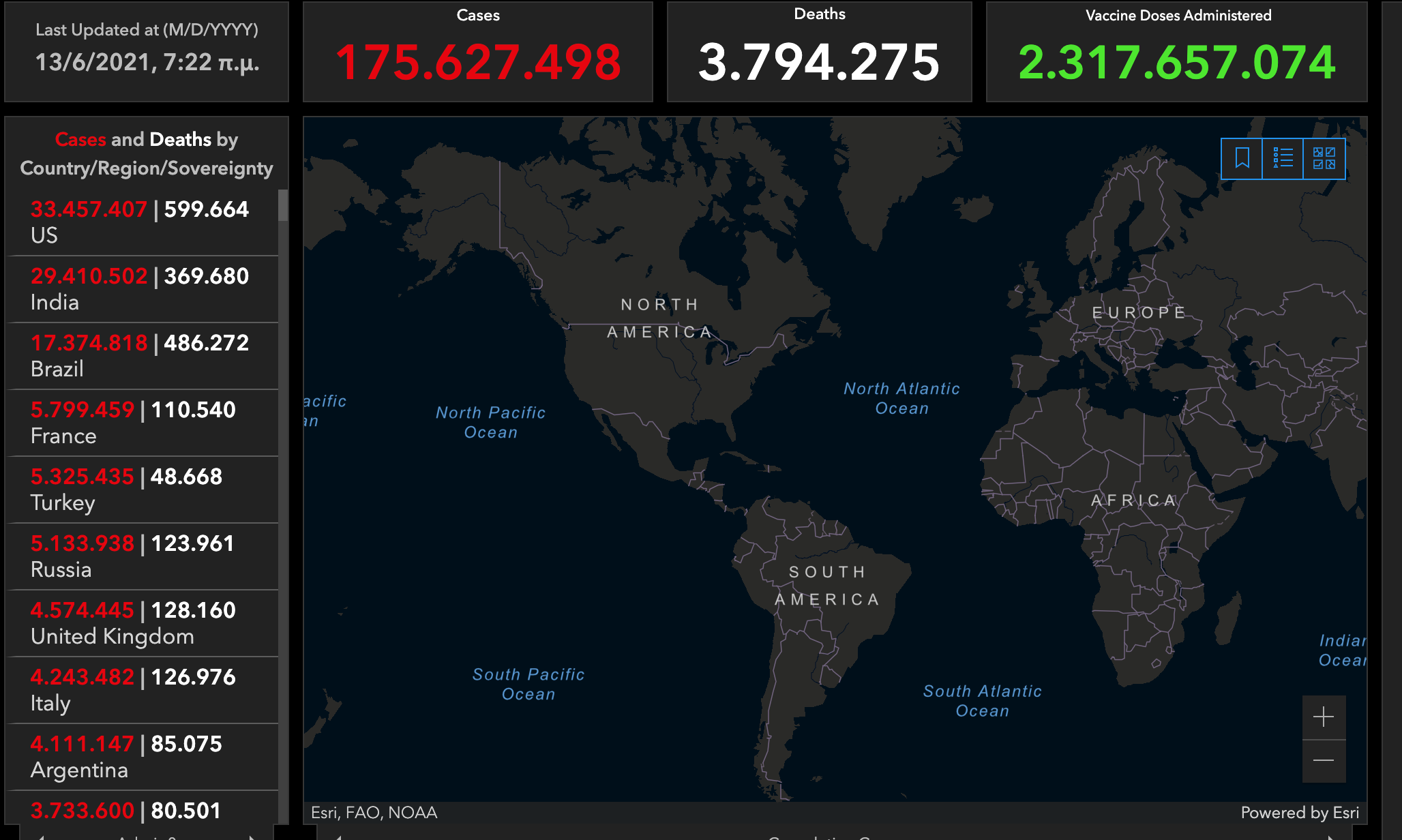This screenshot has height=840, width=1402.
Task: Click the Vaccine Doses Administered panel
Action: tap(1176, 52)
